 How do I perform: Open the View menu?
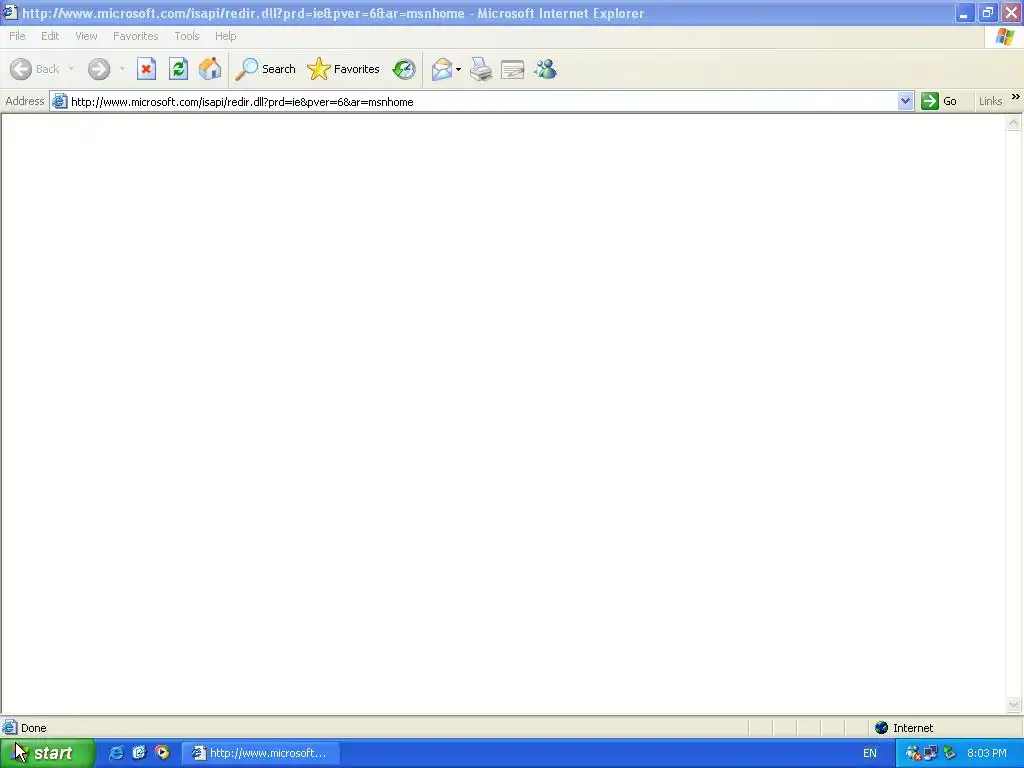(x=86, y=36)
